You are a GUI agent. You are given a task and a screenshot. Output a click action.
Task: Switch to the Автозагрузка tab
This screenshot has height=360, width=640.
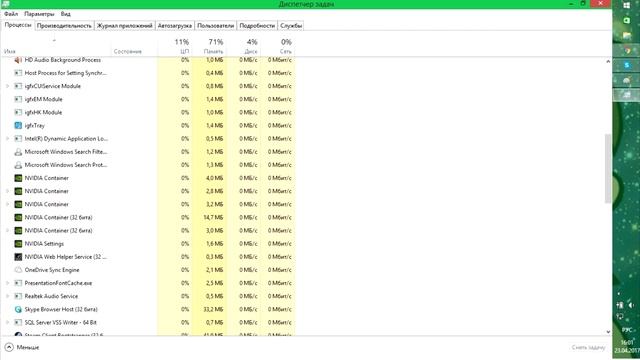[175, 26]
